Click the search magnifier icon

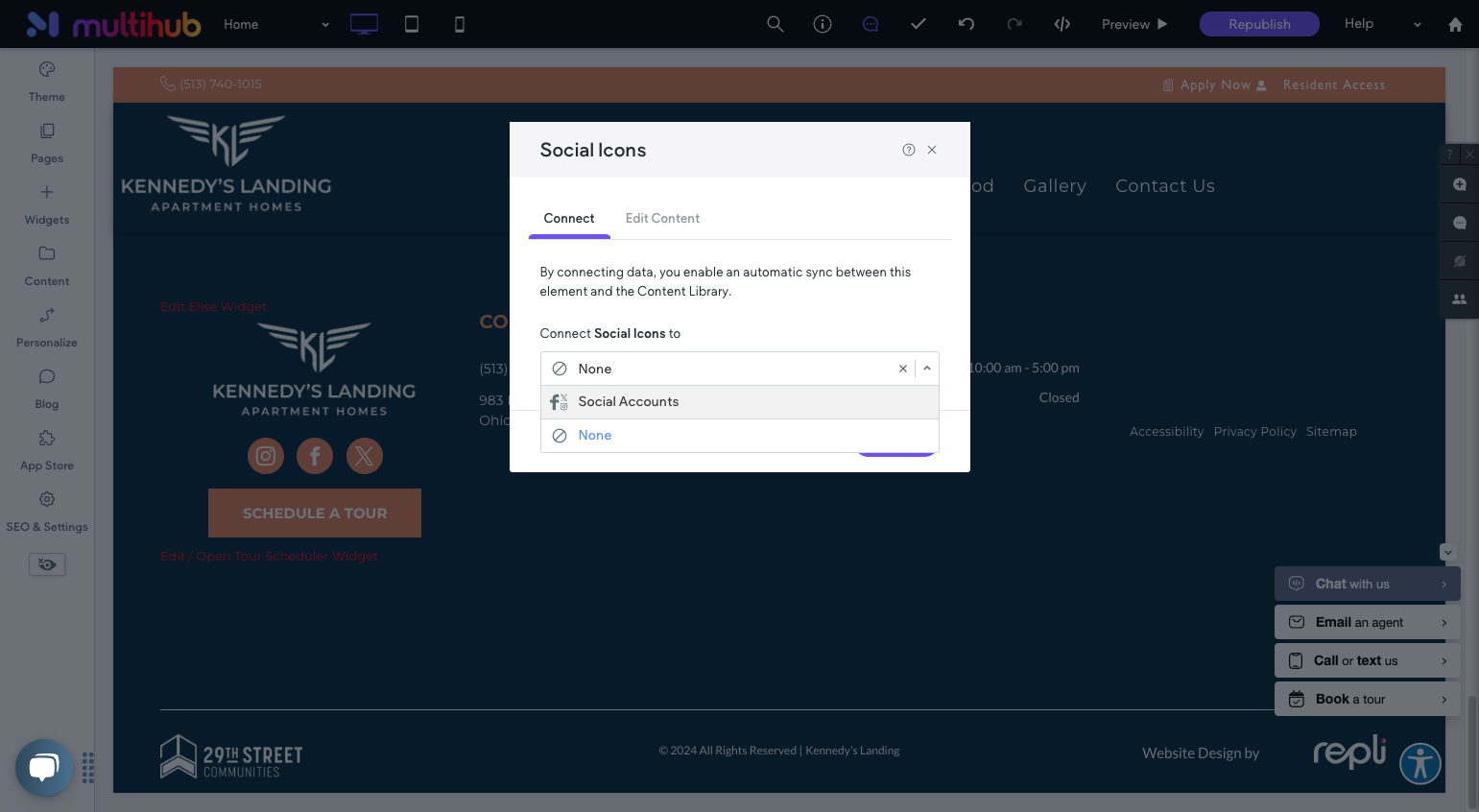tap(775, 24)
